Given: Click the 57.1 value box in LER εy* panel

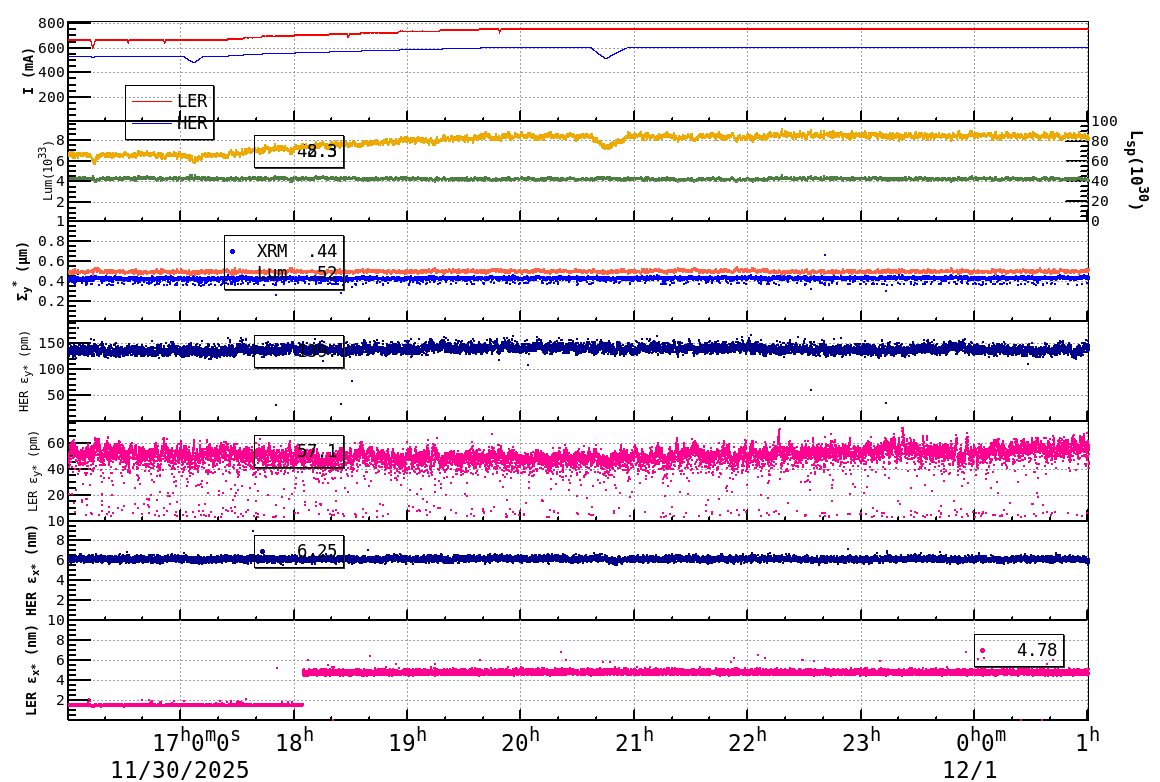Looking at the screenshot, I should point(299,451).
